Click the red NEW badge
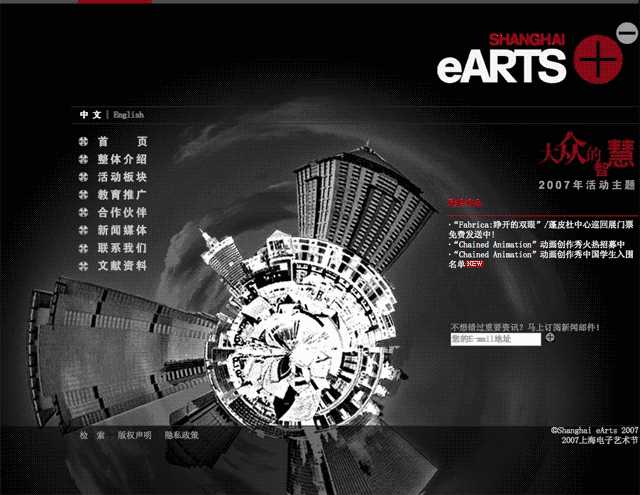The height and width of the screenshot is (495, 640). click(x=475, y=264)
